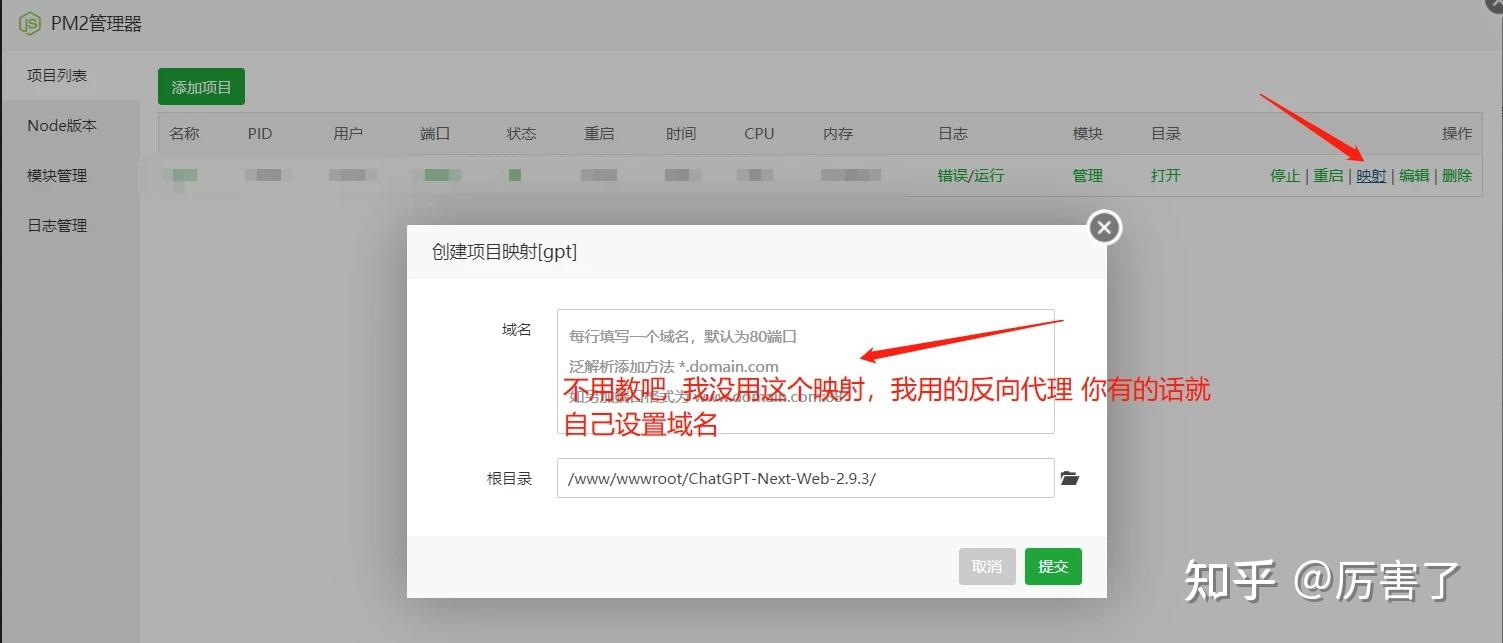Click the 日志 column header

(953, 133)
